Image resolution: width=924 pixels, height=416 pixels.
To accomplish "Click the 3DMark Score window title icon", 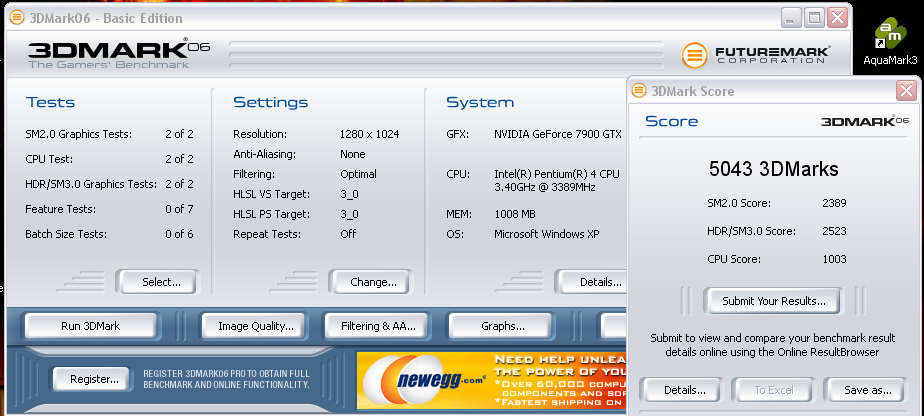I will tap(639, 90).
